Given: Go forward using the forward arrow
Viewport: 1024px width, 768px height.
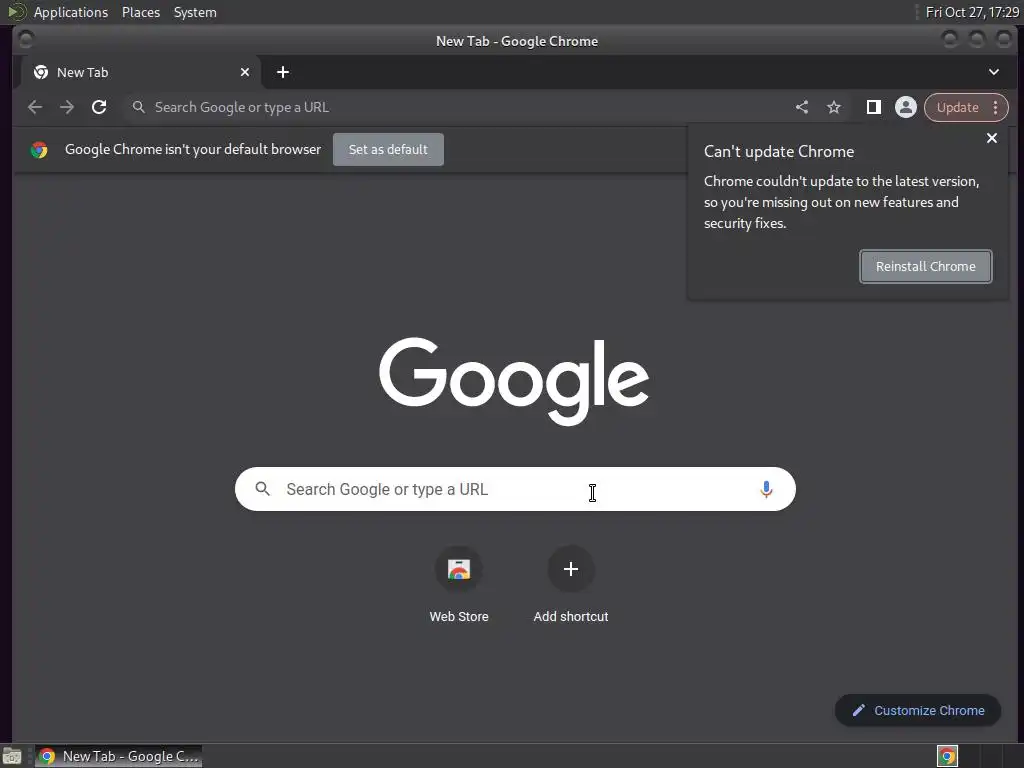Looking at the screenshot, I should coord(67,107).
